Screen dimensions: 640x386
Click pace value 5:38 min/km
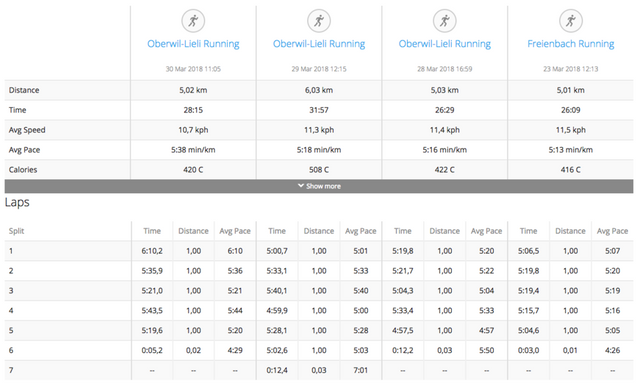coord(193,150)
